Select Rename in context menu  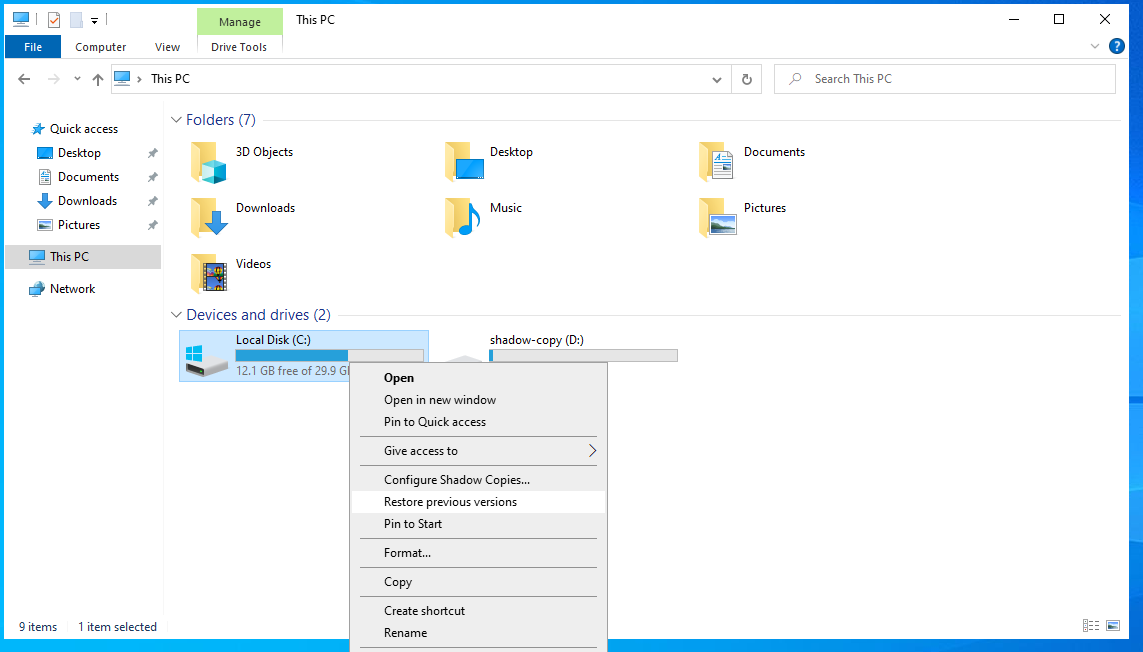pyautogui.click(x=478, y=633)
